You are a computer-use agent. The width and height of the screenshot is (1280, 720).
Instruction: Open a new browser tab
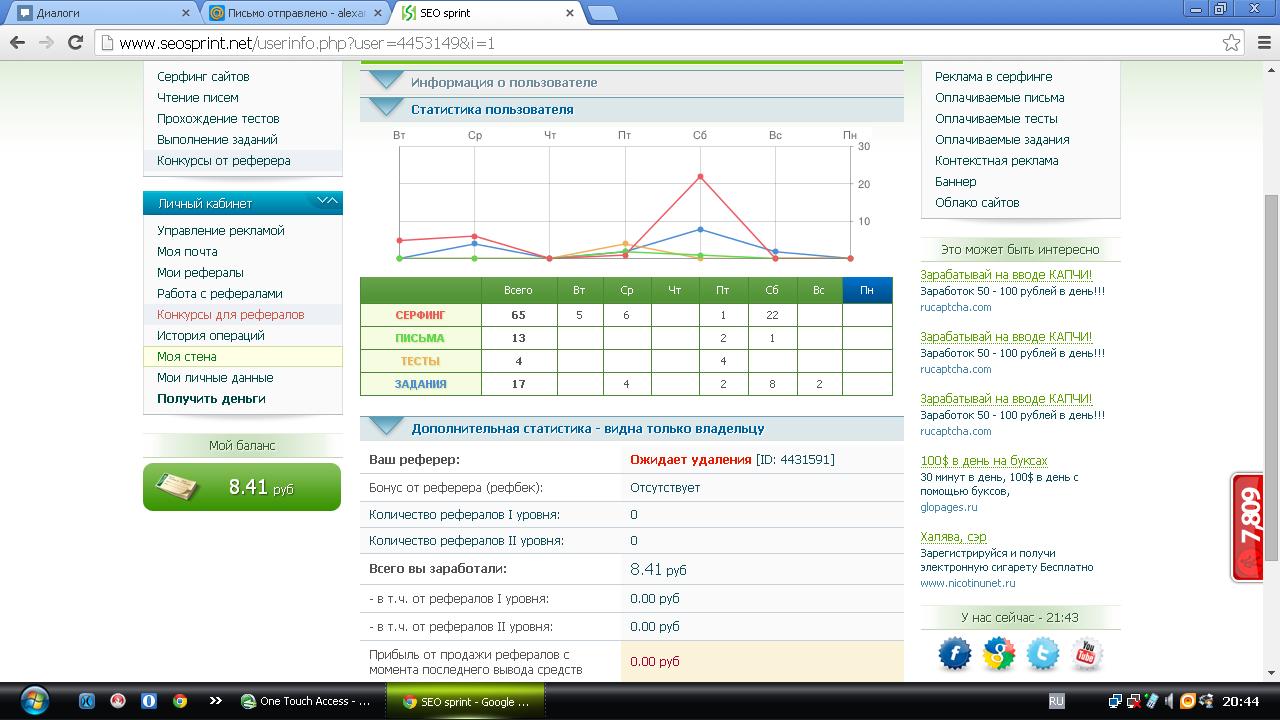click(x=601, y=13)
